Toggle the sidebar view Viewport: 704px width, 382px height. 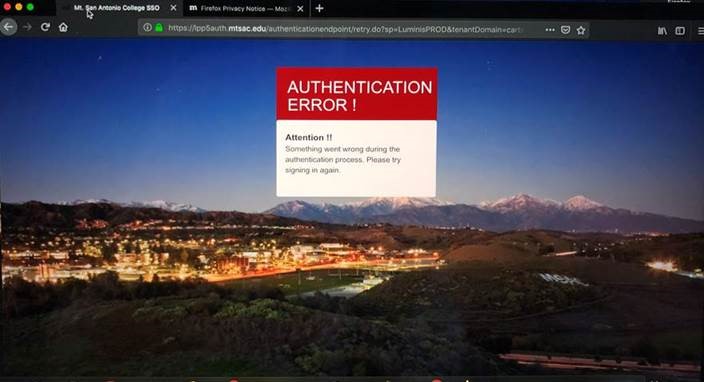tap(680, 31)
